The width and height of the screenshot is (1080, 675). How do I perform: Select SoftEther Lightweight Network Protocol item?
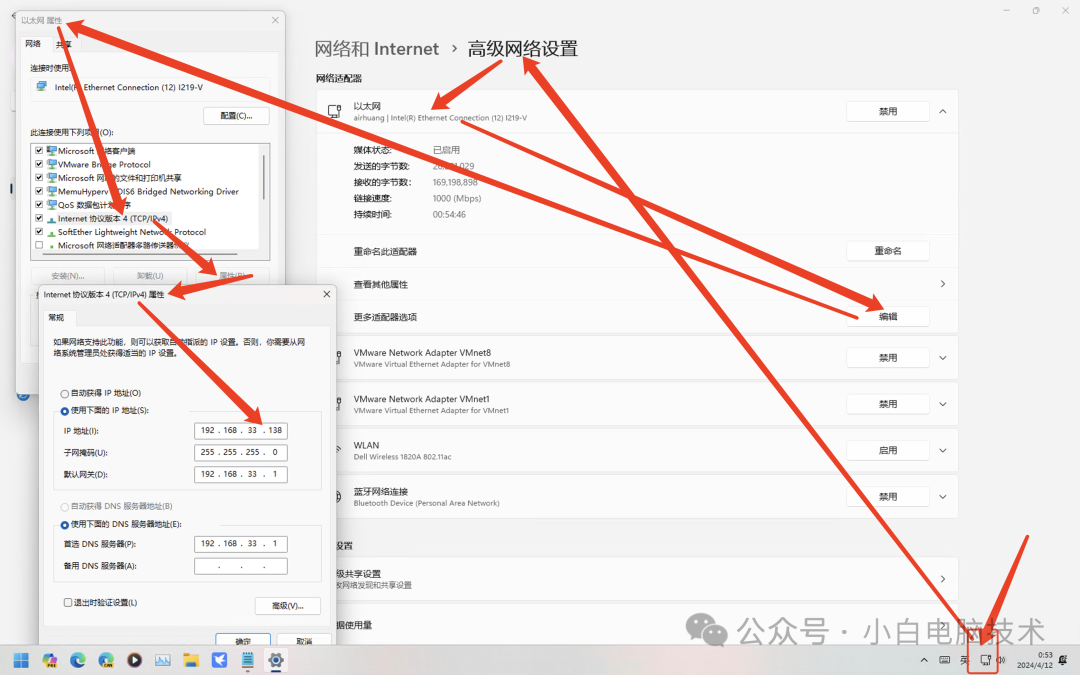pyautogui.click(x=132, y=232)
